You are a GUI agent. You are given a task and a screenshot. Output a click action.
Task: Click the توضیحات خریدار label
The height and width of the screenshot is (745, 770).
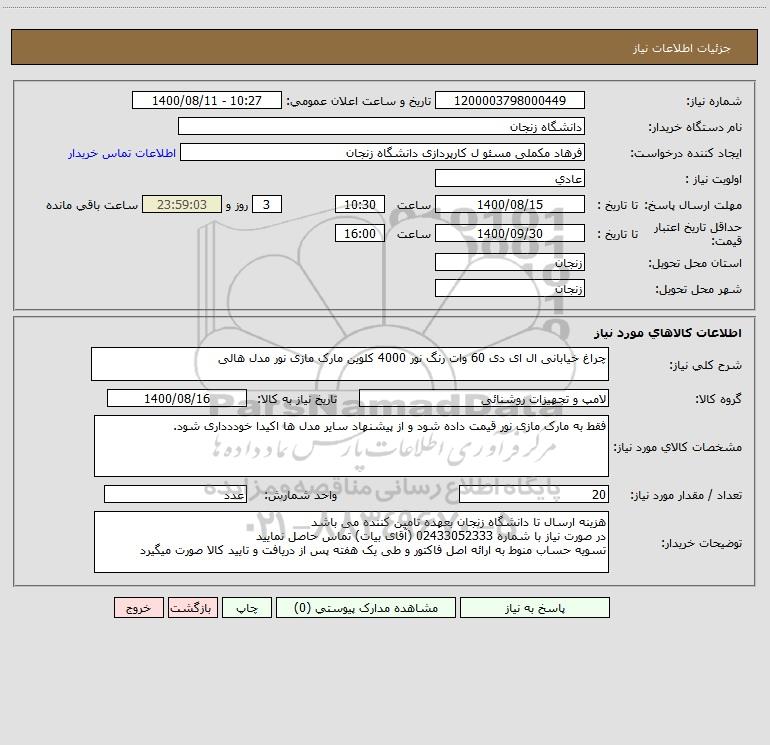pos(701,543)
